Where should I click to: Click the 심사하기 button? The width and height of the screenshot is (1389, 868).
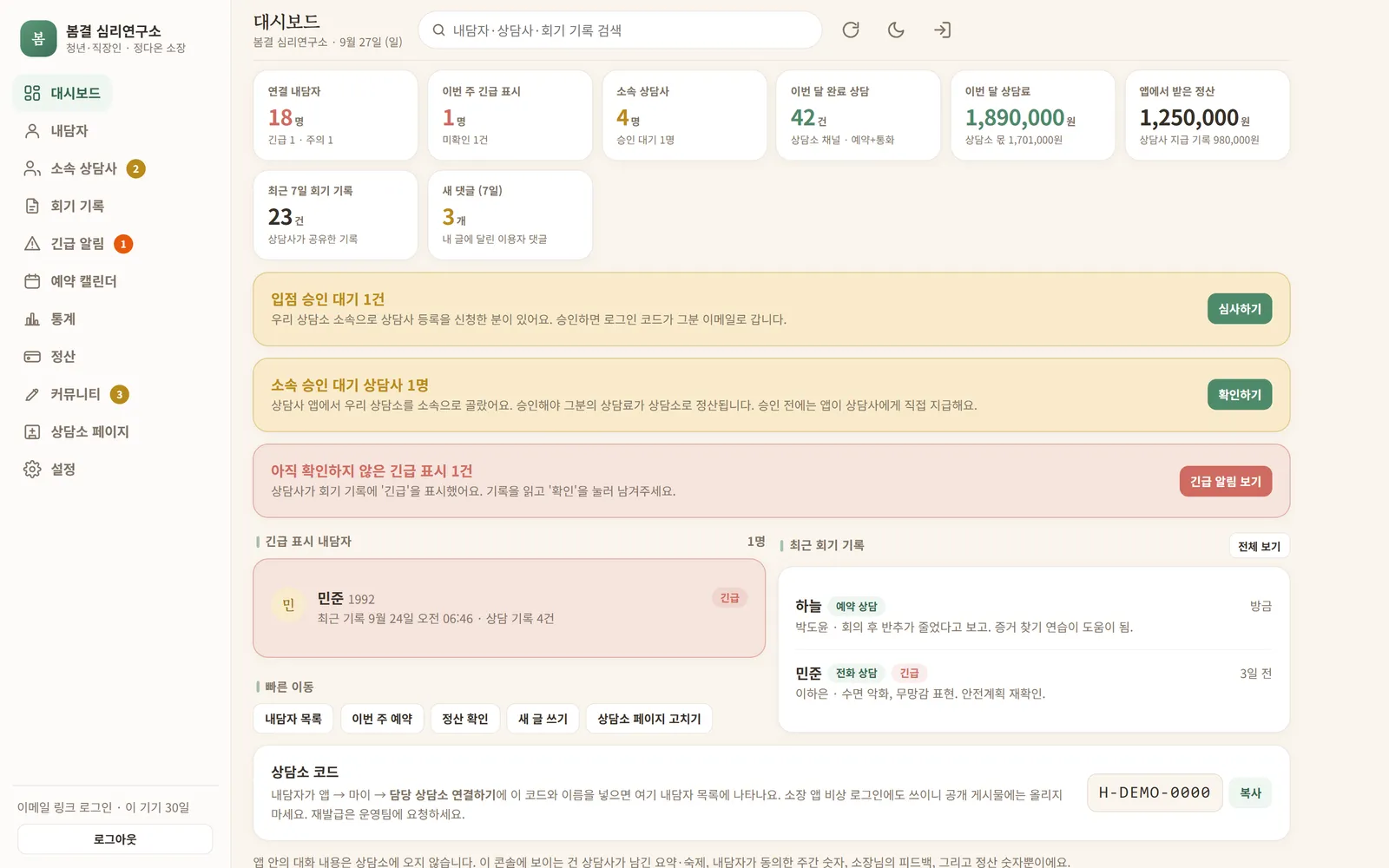(1240, 309)
